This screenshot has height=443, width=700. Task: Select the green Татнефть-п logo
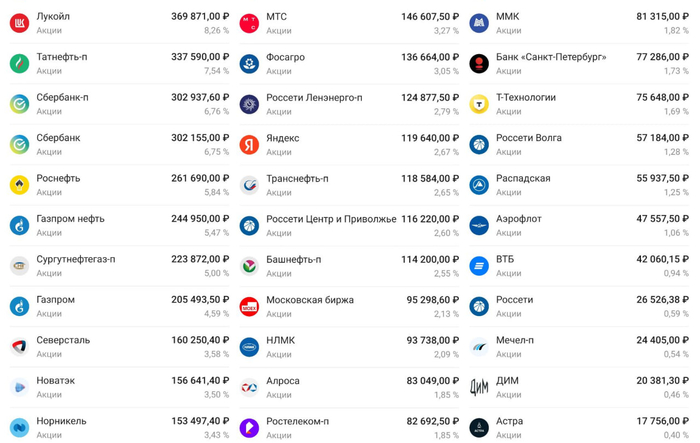[x=19, y=63]
